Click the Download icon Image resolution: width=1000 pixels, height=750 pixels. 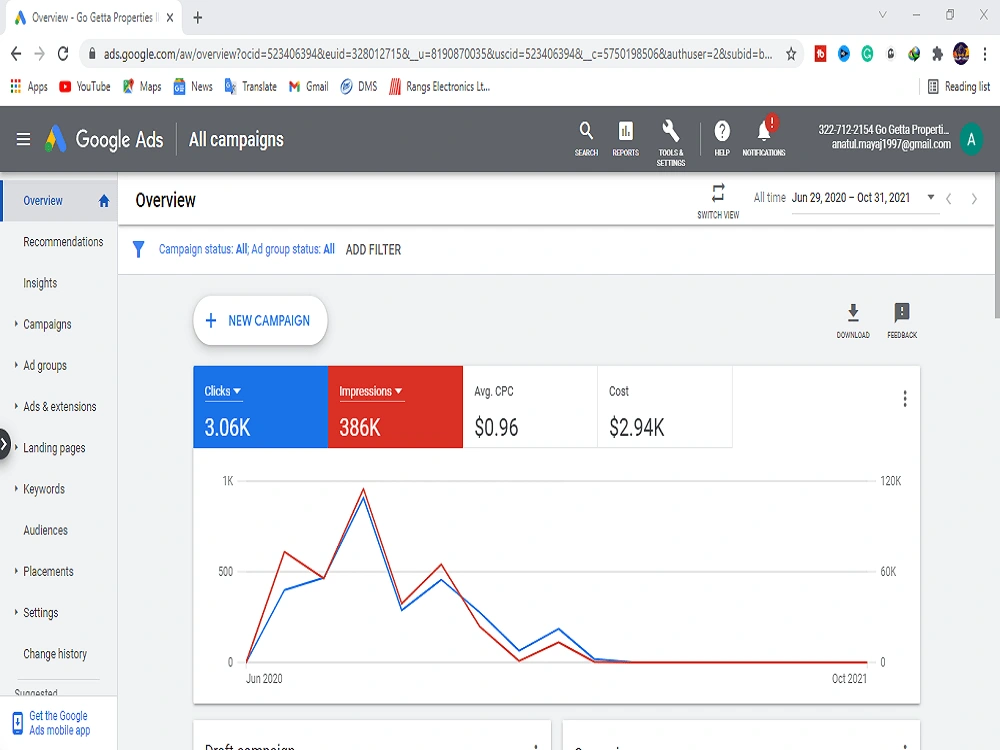[853, 321]
